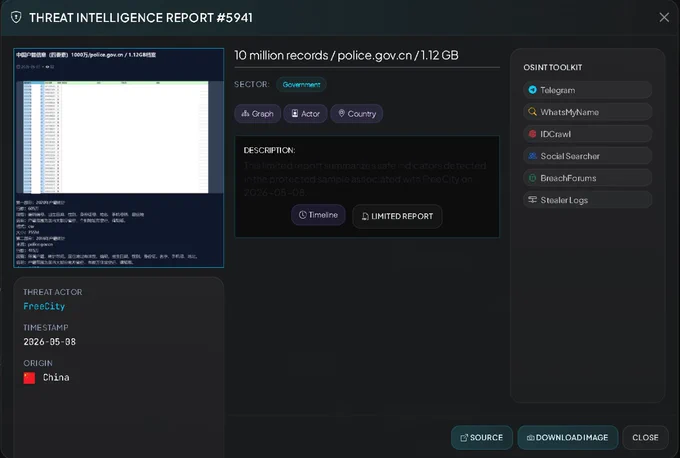Close the report with the X icon
The image size is (680, 458).
click(x=664, y=17)
